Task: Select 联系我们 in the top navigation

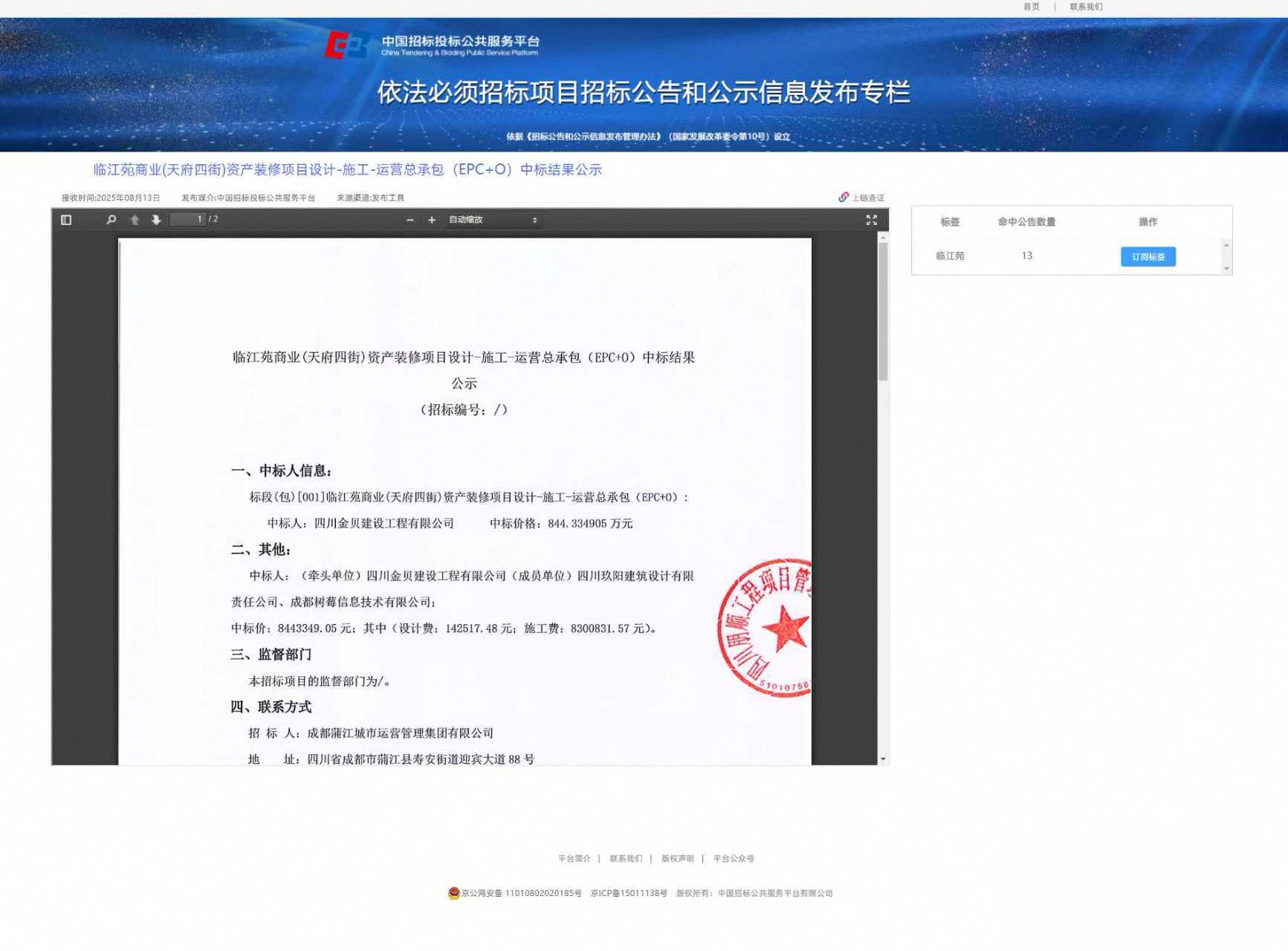Action: pyautogui.click(x=1086, y=6)
